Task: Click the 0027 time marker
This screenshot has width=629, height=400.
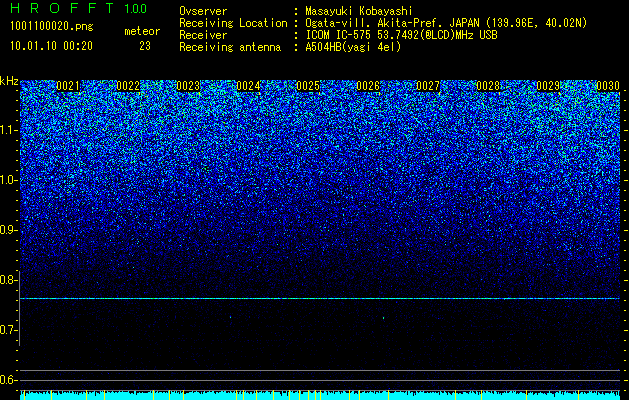Action: [428, 86]
